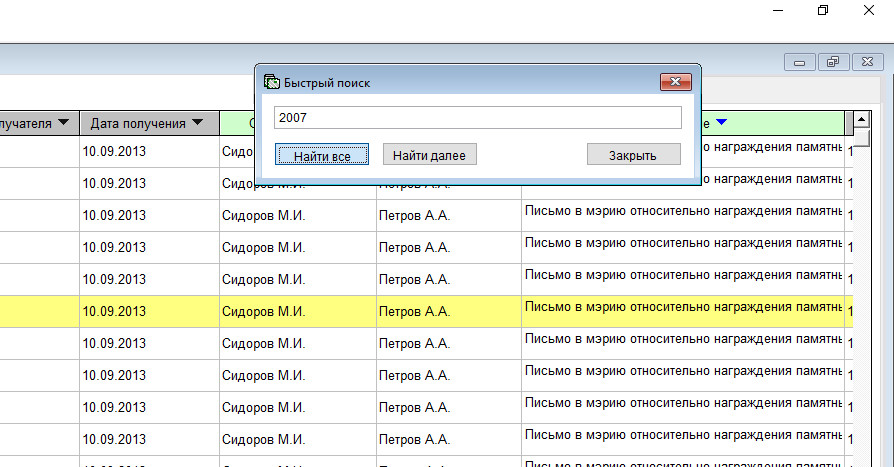Open the blue filter arrow in green header

point(721,122)
